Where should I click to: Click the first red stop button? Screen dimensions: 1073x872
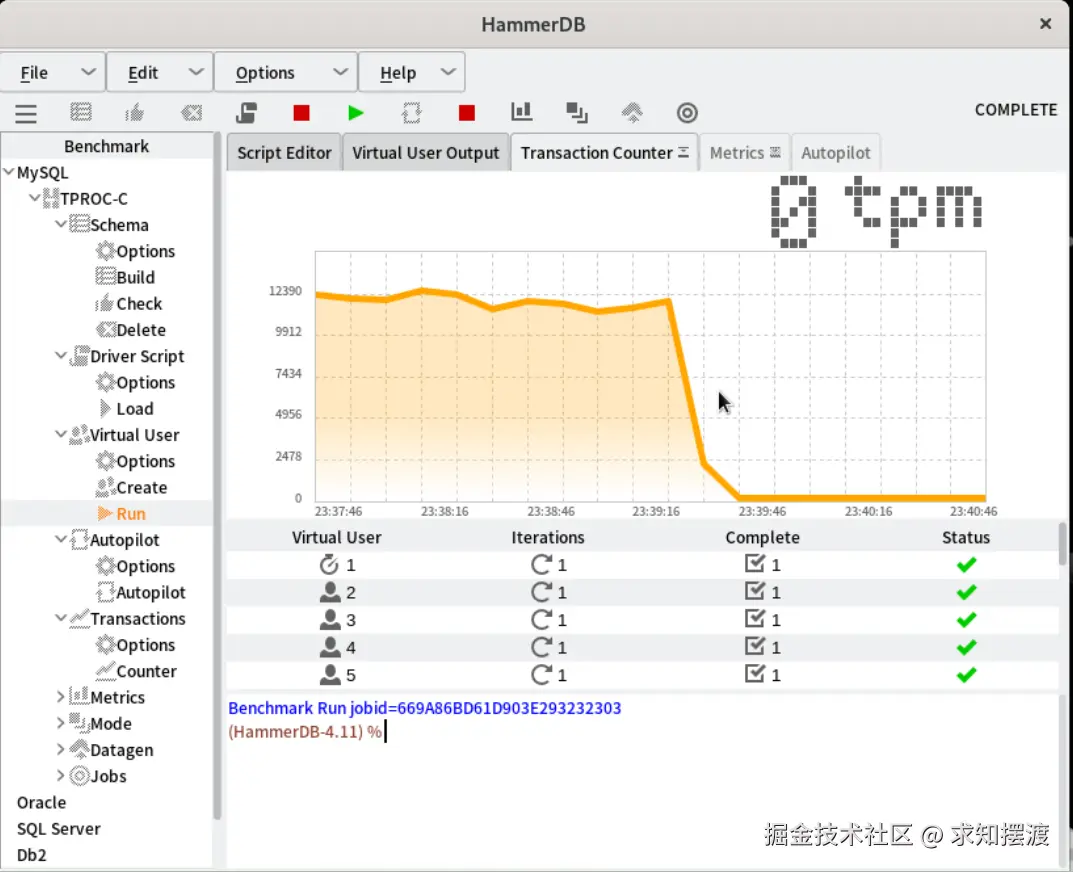[301, 112]
